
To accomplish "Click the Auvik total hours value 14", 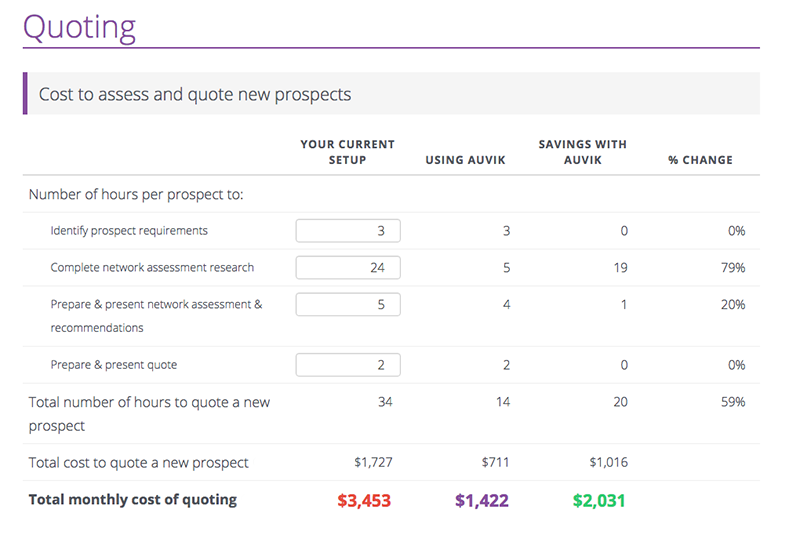I will pyautogui.click(x=503, y=402).
